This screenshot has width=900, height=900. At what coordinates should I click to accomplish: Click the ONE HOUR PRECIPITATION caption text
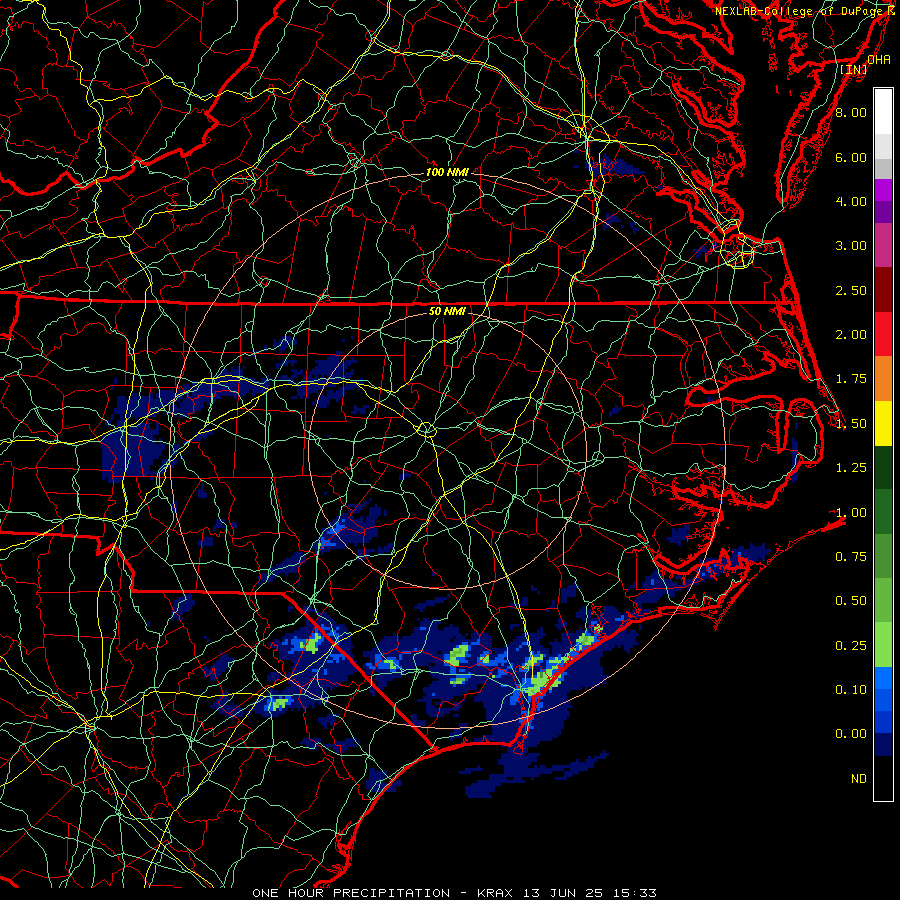351,893
